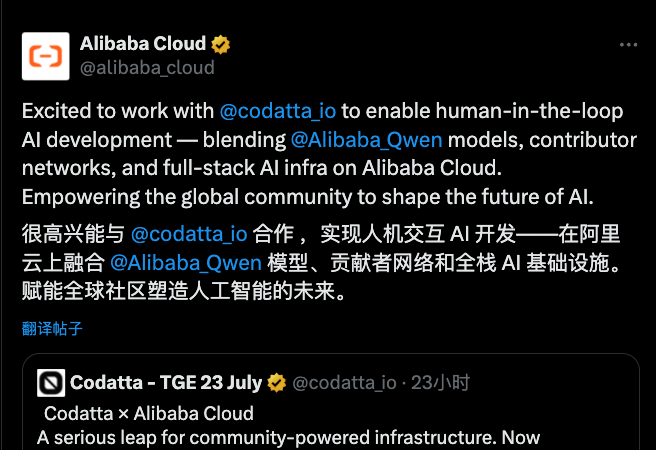Screen dimensions: 656x450
Task: Click 'networks, and full-stack AI infra' text line
Action: pos(262,168)
